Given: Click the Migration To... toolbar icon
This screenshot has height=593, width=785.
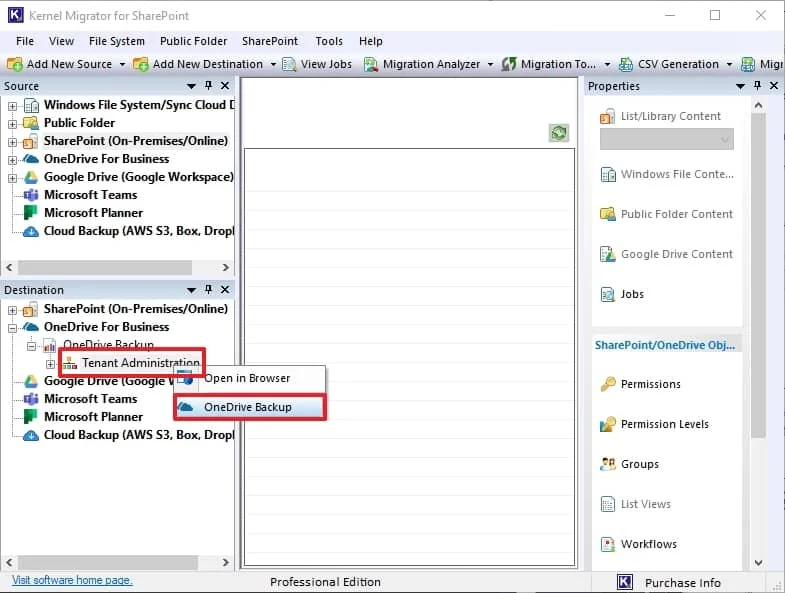Looking at the screenshot, I should pos(509,64).
